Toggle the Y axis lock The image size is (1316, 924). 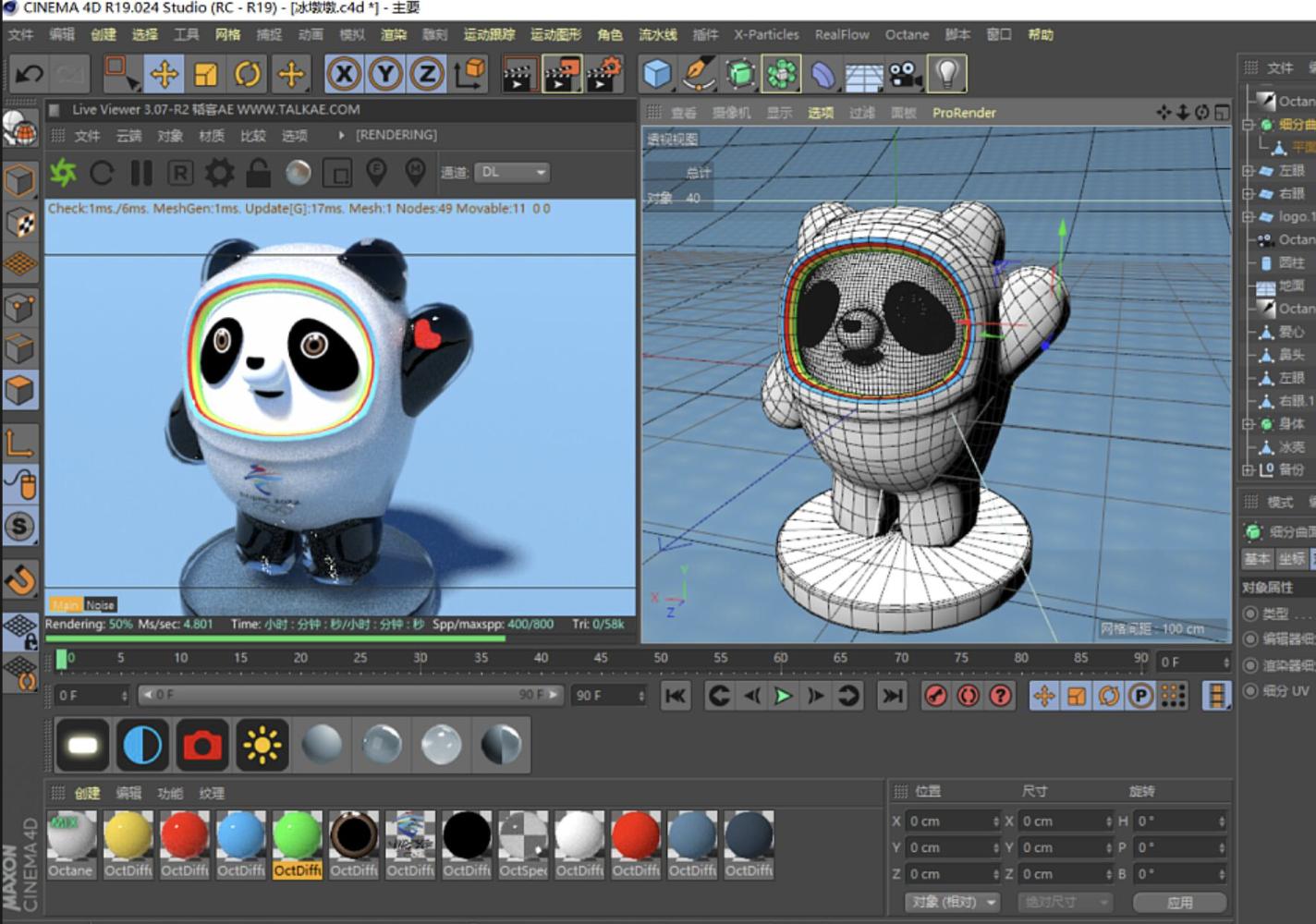pyautogui.click(x=385, y=73)
